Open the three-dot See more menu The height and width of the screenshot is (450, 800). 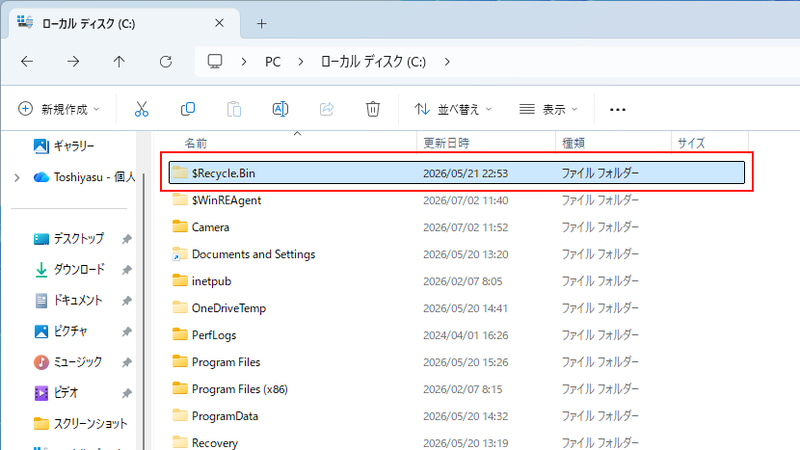(x=617, y=110)
